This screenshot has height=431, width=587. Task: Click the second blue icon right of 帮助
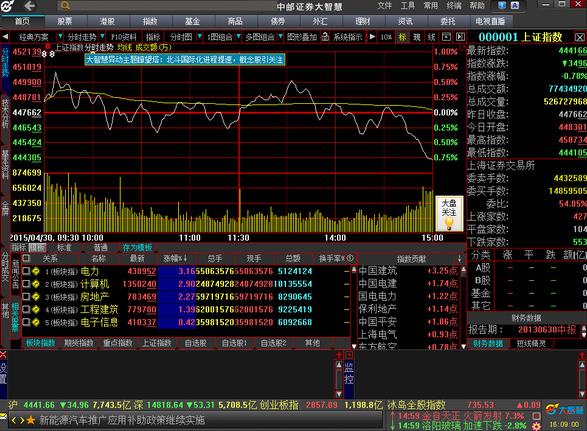[515, 5]
